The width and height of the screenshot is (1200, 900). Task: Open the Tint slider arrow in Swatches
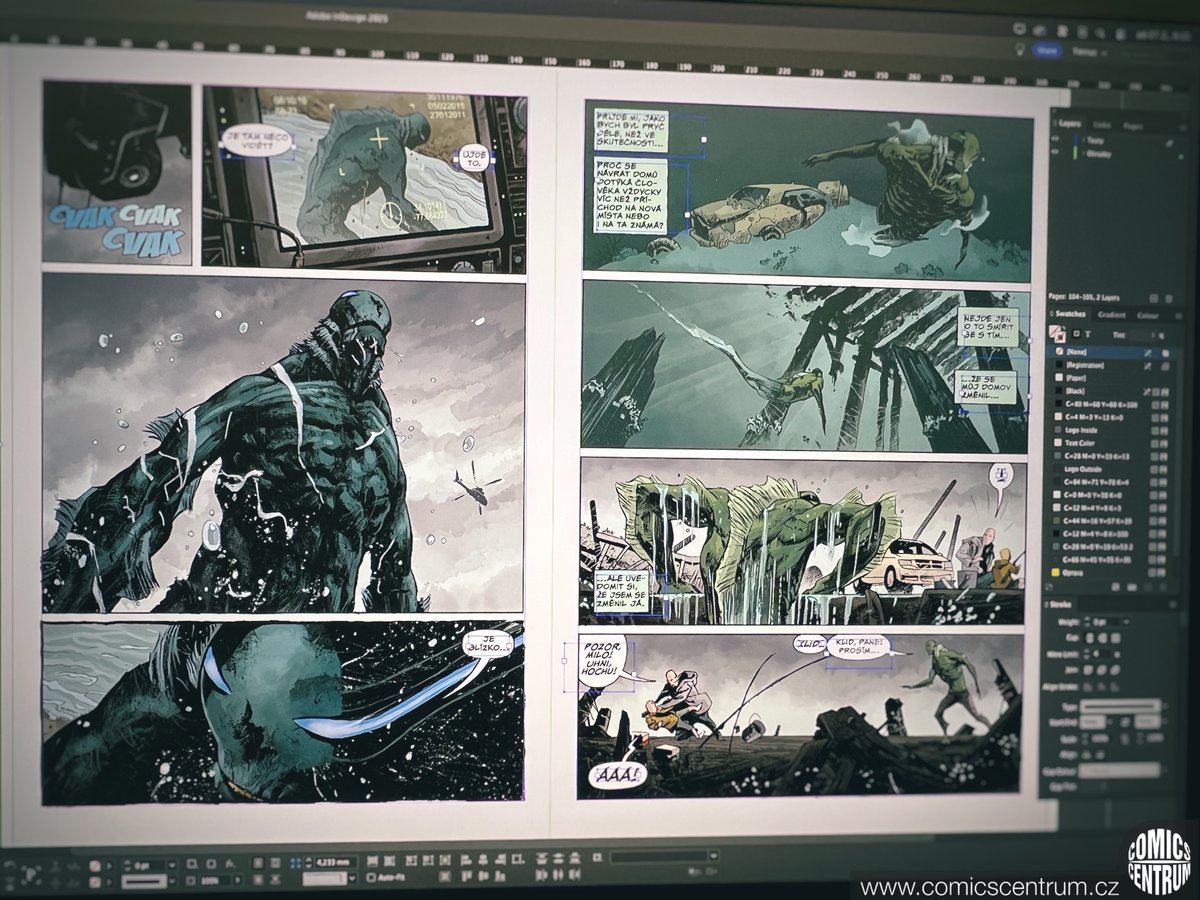1153,335
